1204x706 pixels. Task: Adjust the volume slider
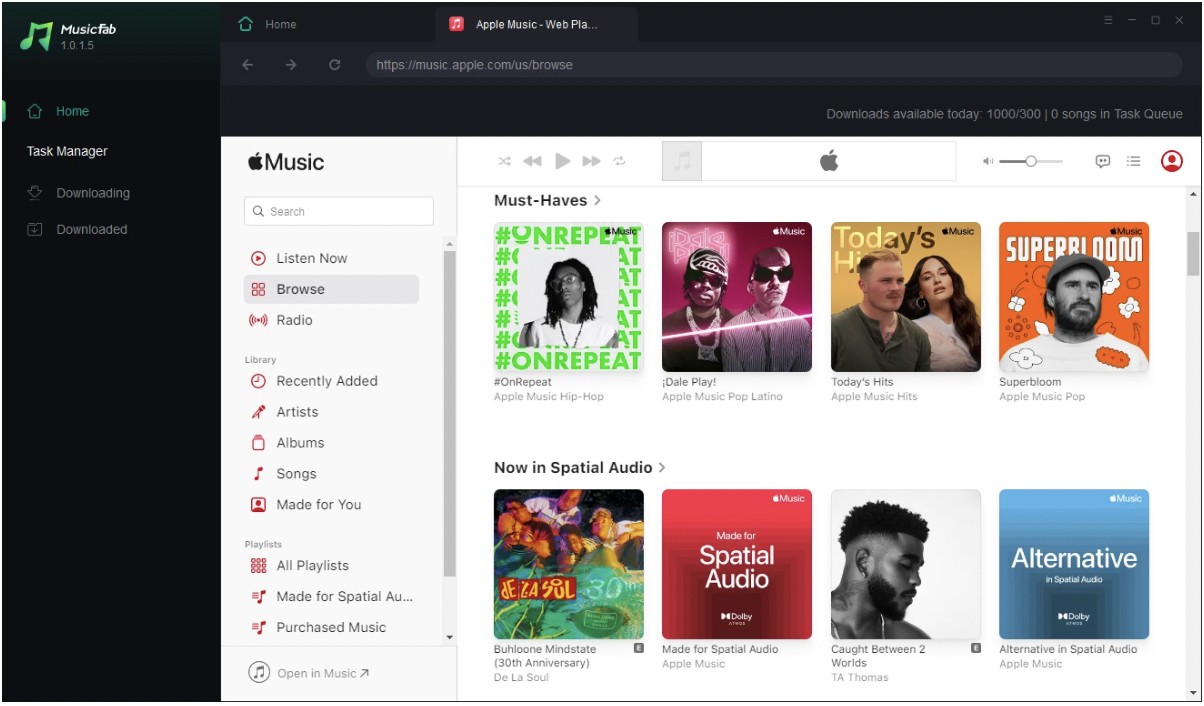(1031, 161)
